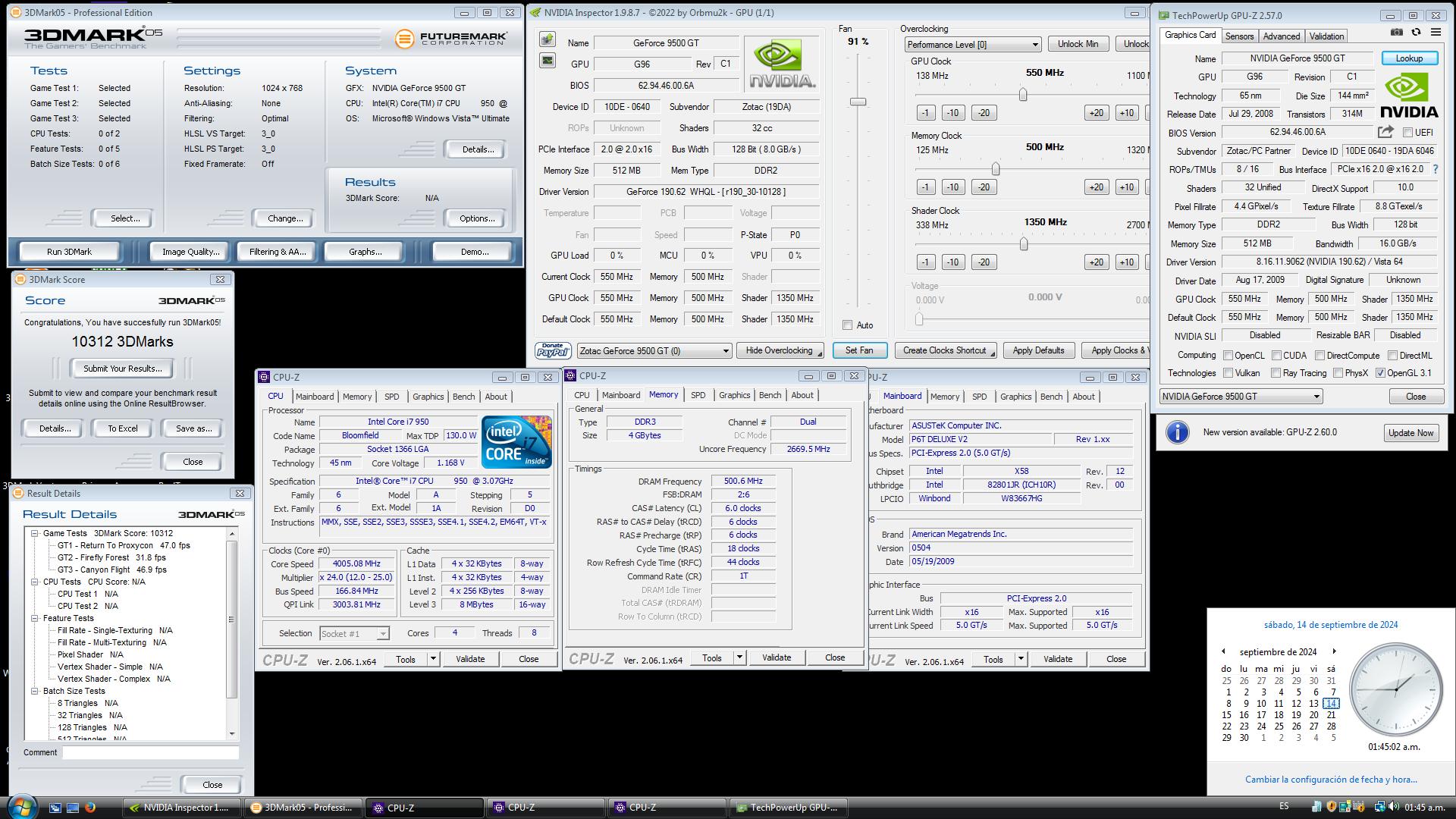Open Tools dropdown arrow in CPU tab window
Image resolution: width=1456 pixels, height=819 pixels.
(x=433, y=659)
